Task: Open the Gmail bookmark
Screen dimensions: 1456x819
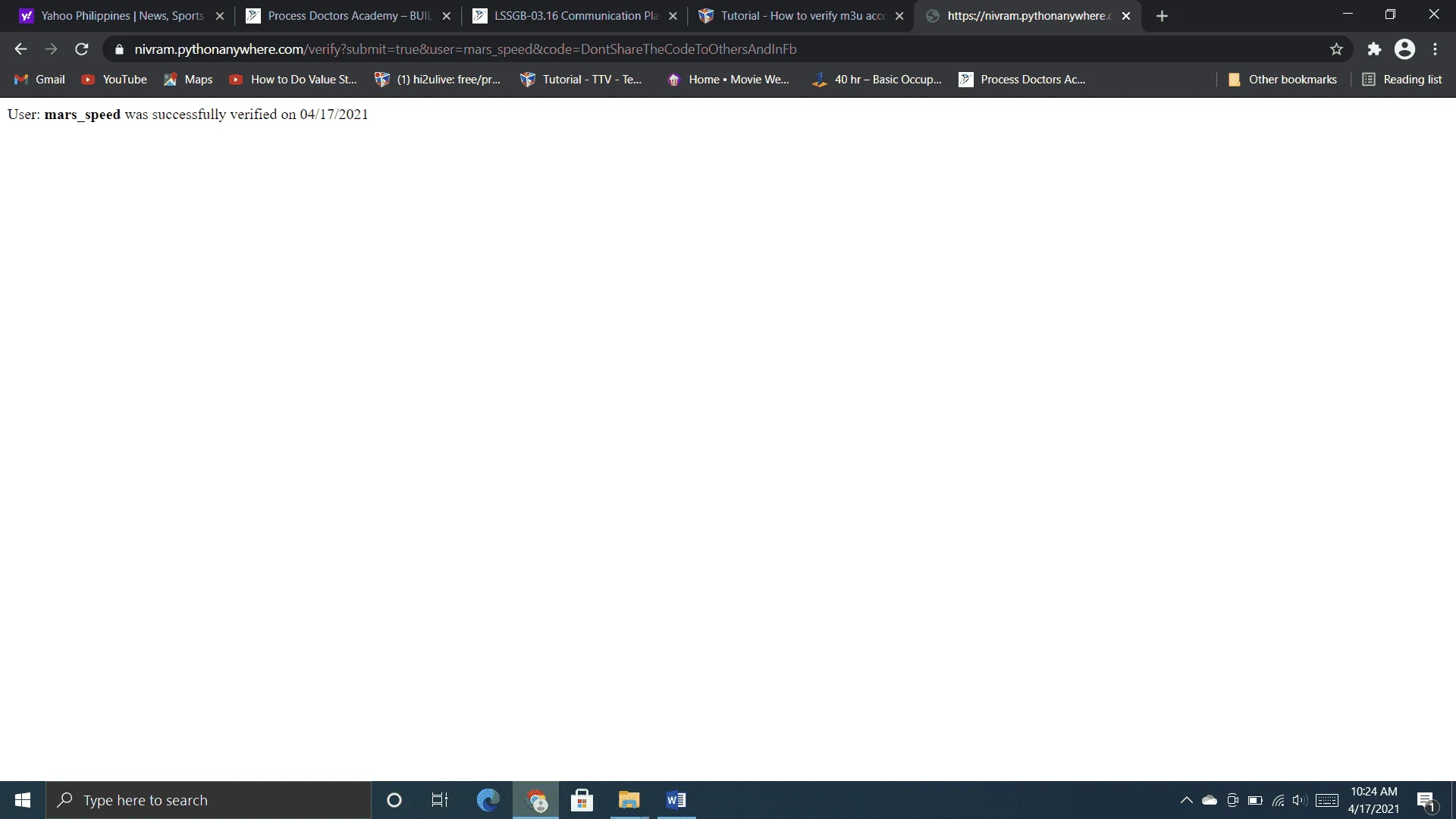Action: 39,80
